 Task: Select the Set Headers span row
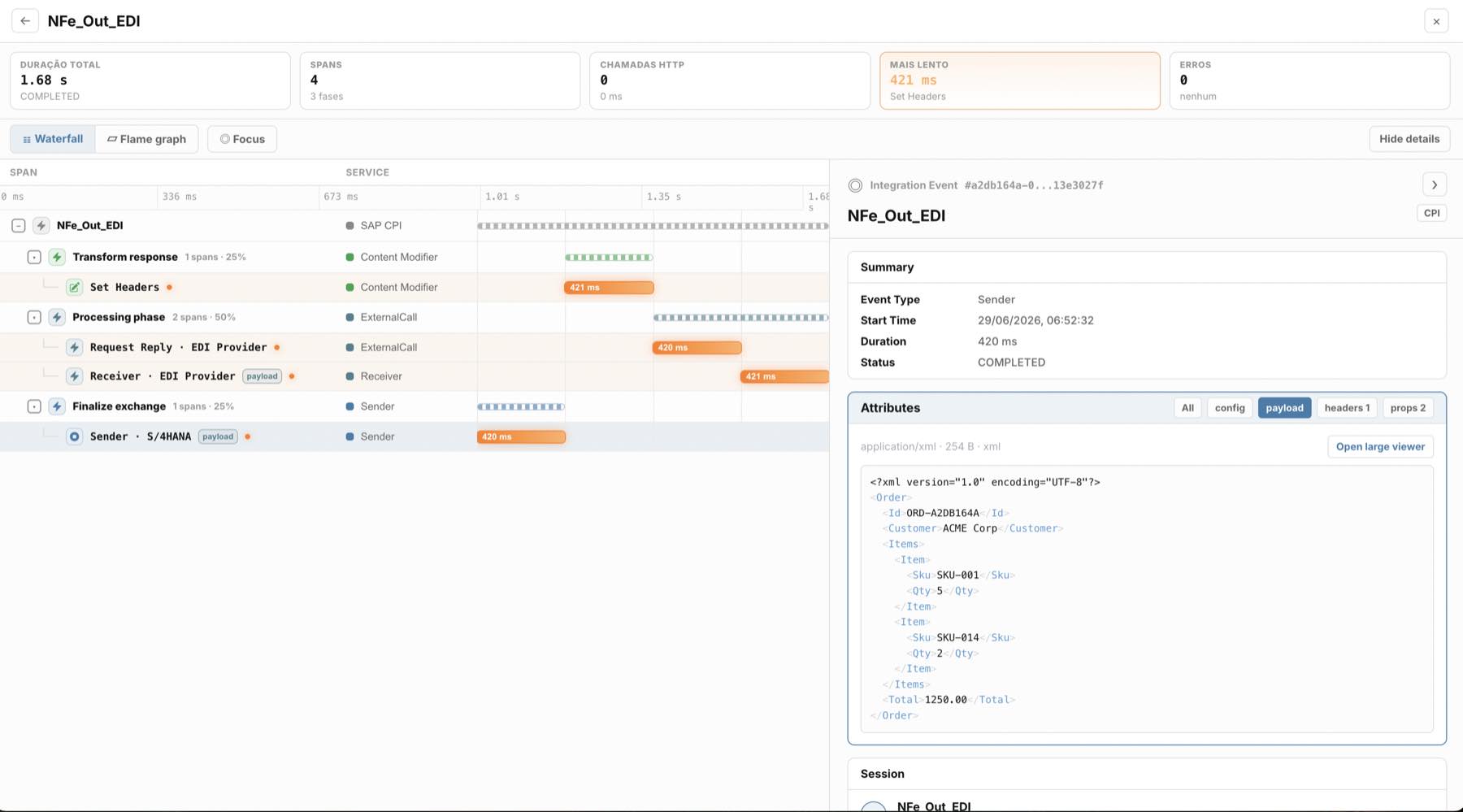pos(415,287)
